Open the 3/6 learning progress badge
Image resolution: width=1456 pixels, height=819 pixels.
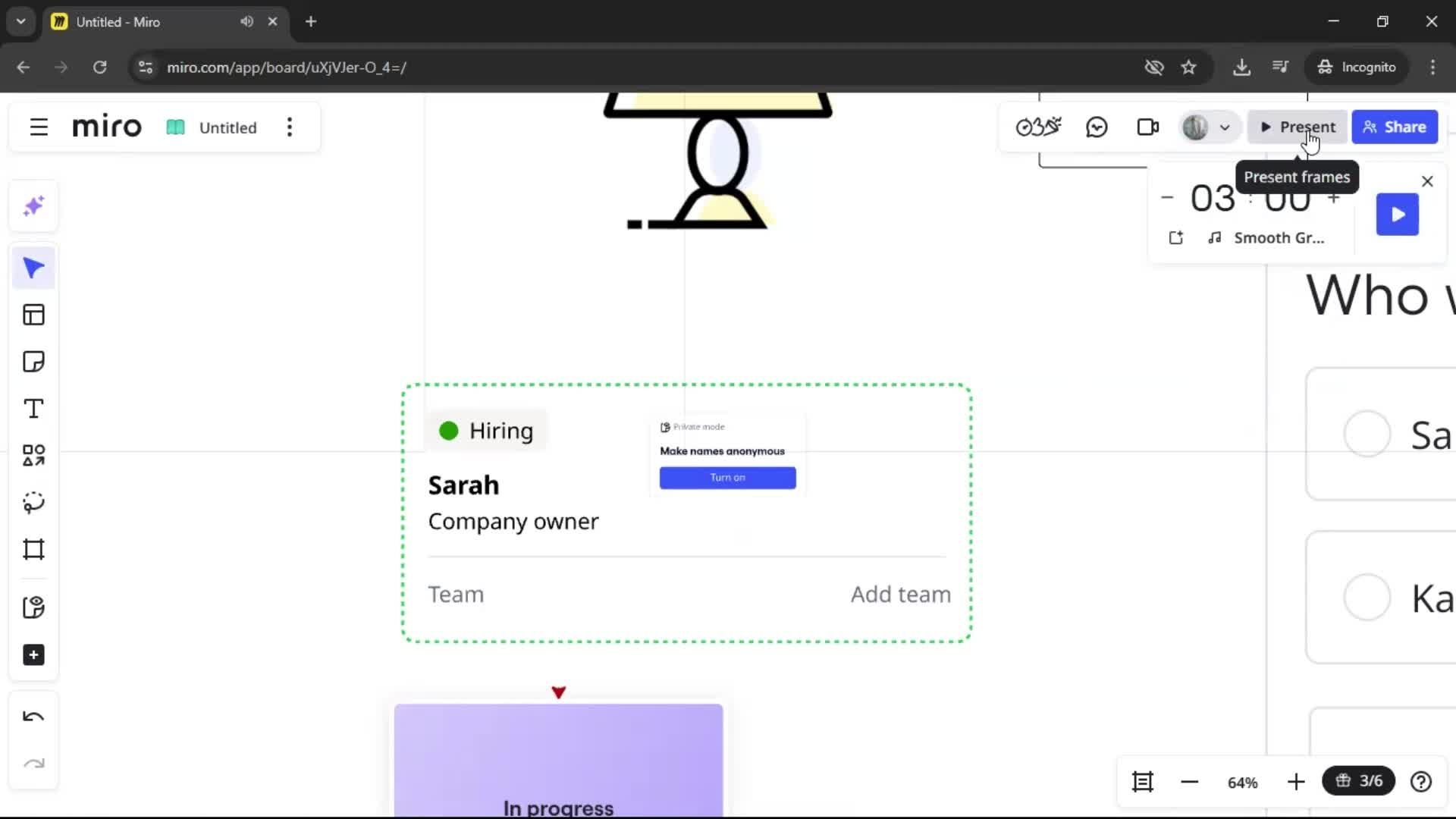pos(1359,781)
